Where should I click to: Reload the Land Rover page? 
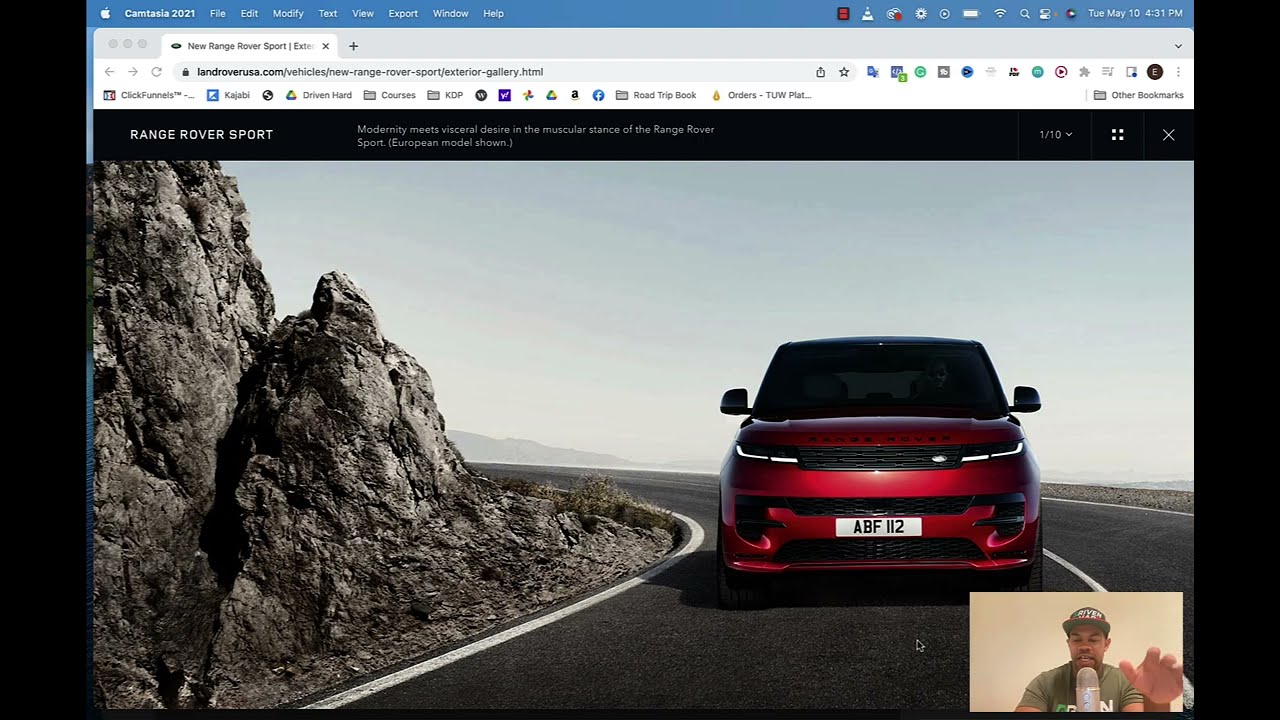point(156,72)
